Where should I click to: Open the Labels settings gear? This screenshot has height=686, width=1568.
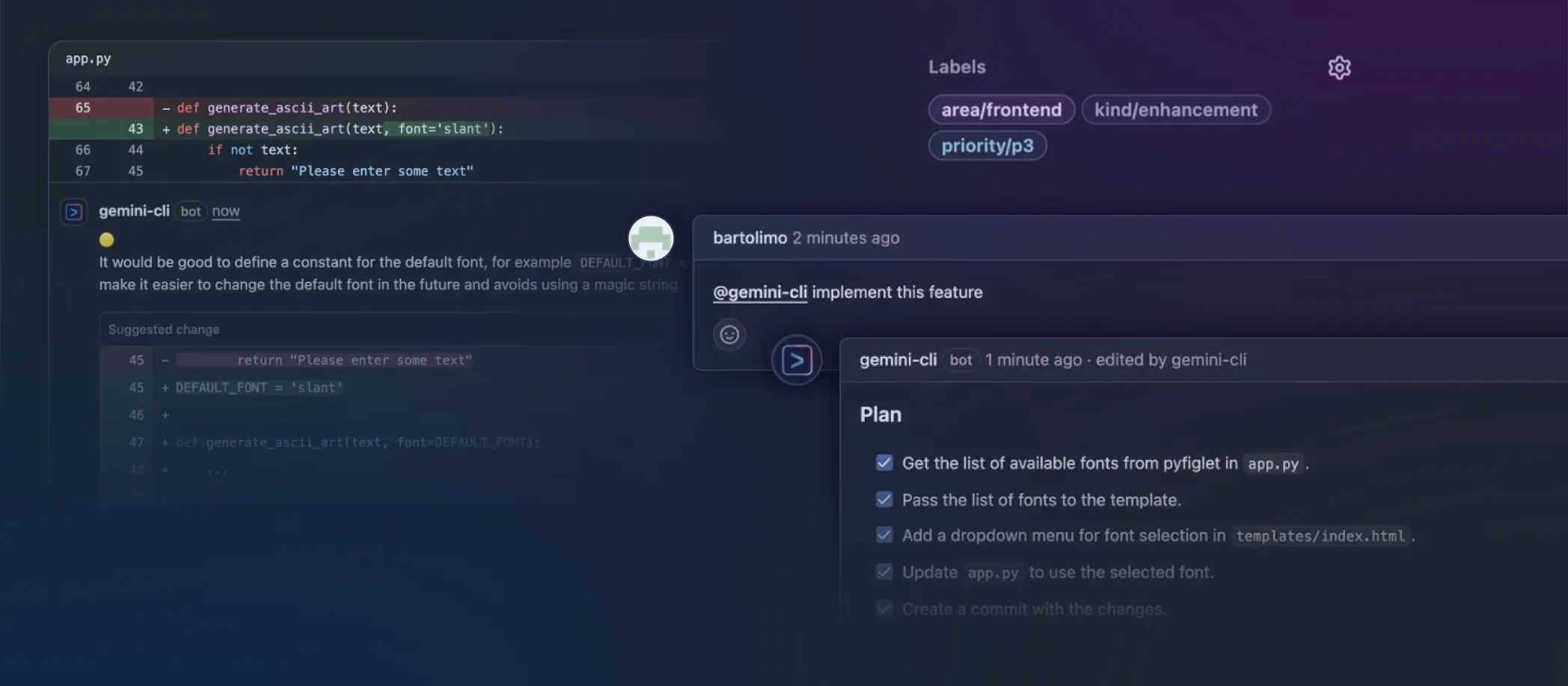(1339, 68)
